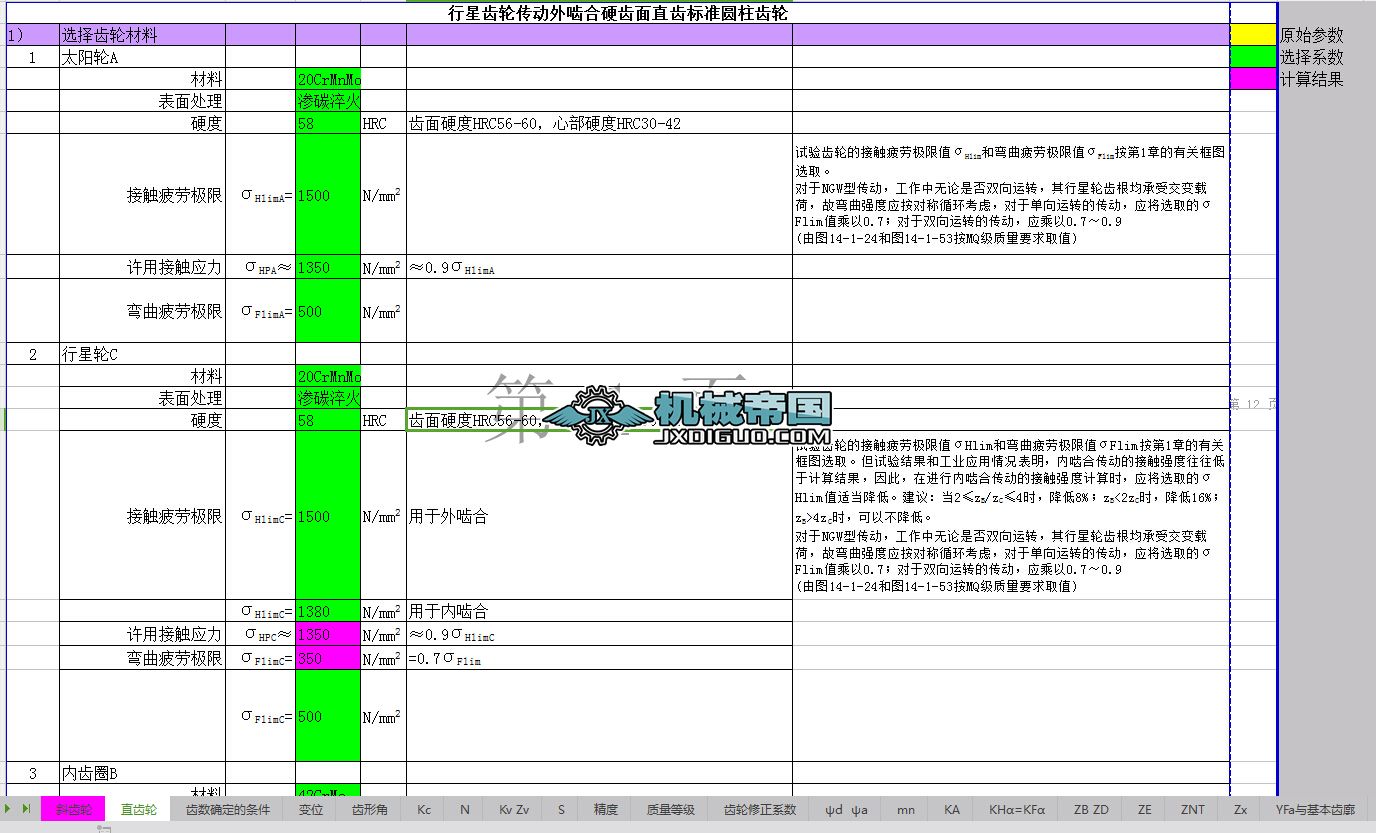Click the 渗碳淬火 cell under 太阳轮A
The image size is (1376, 833).
(x=328, y=101)
